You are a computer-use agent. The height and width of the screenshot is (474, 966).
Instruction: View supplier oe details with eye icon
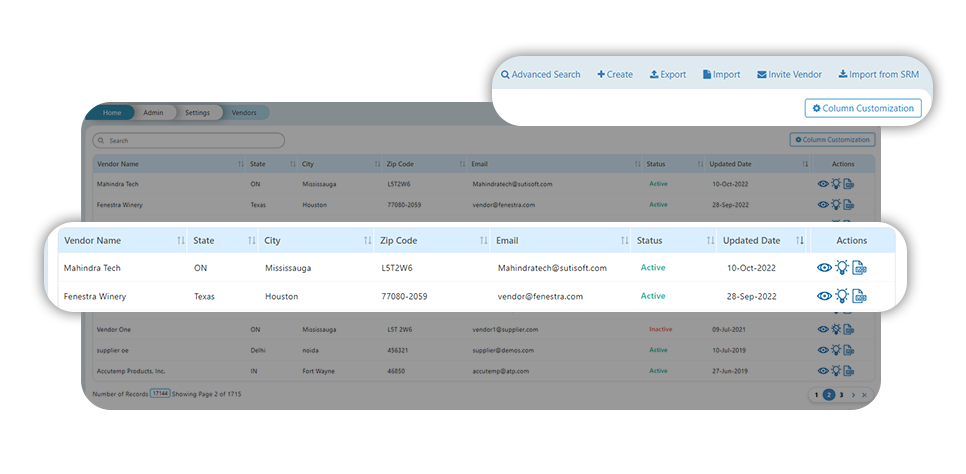(822, 350)
